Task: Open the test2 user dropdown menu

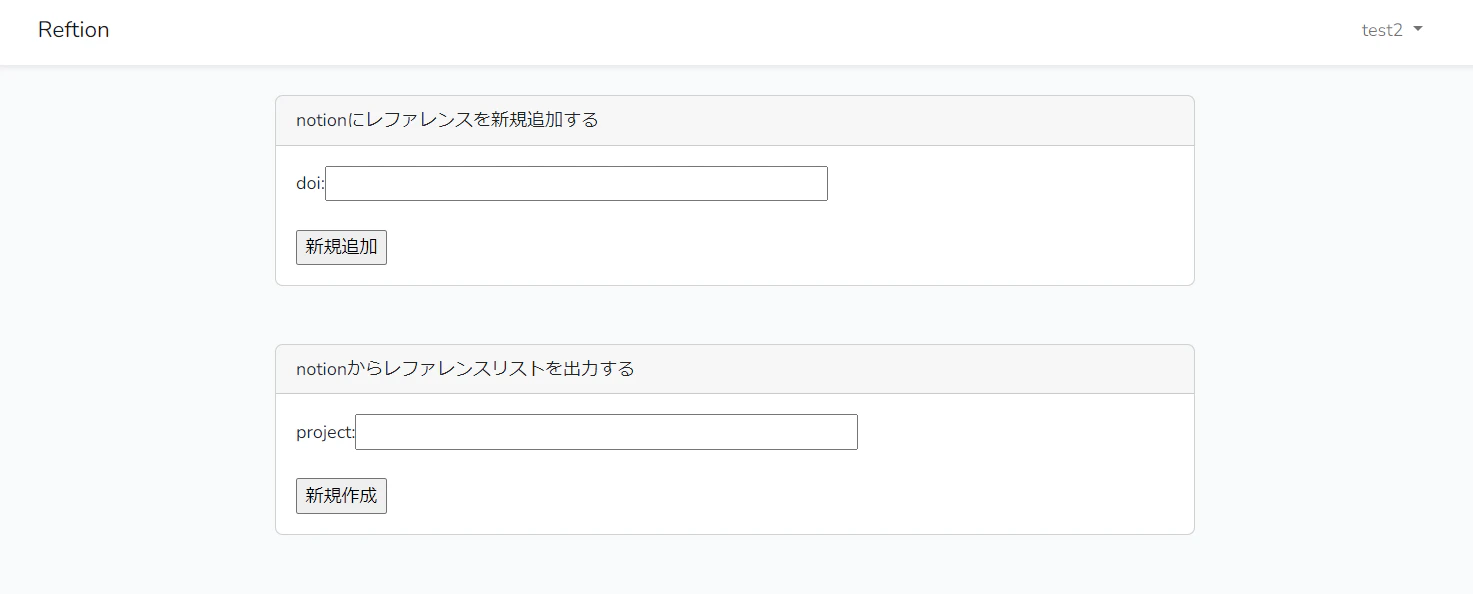Action: pyautogui.click(x=1391, y=30)
